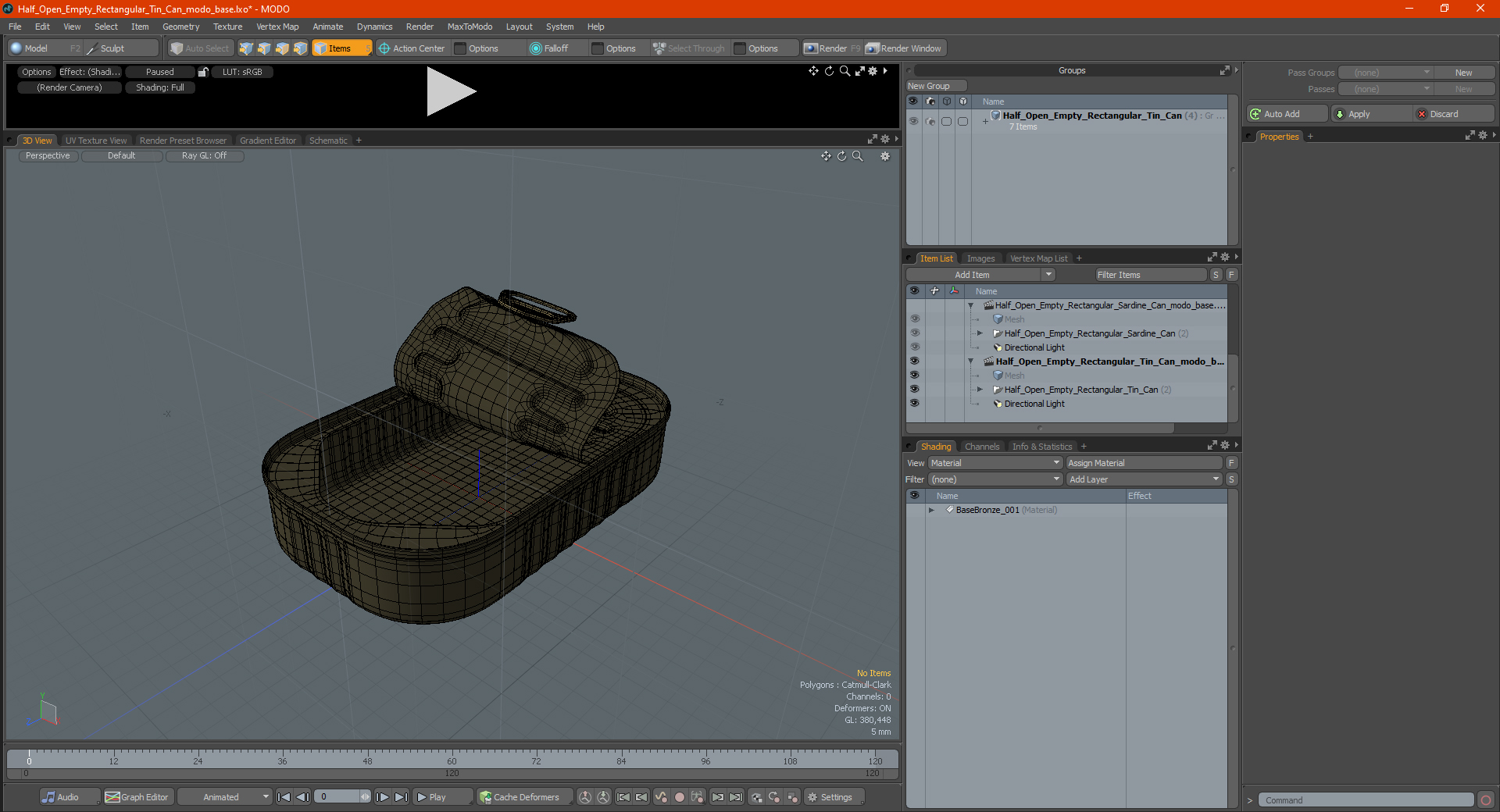
Task: Click the rotate view icon in 3D viewport
Action: (841, 156)
